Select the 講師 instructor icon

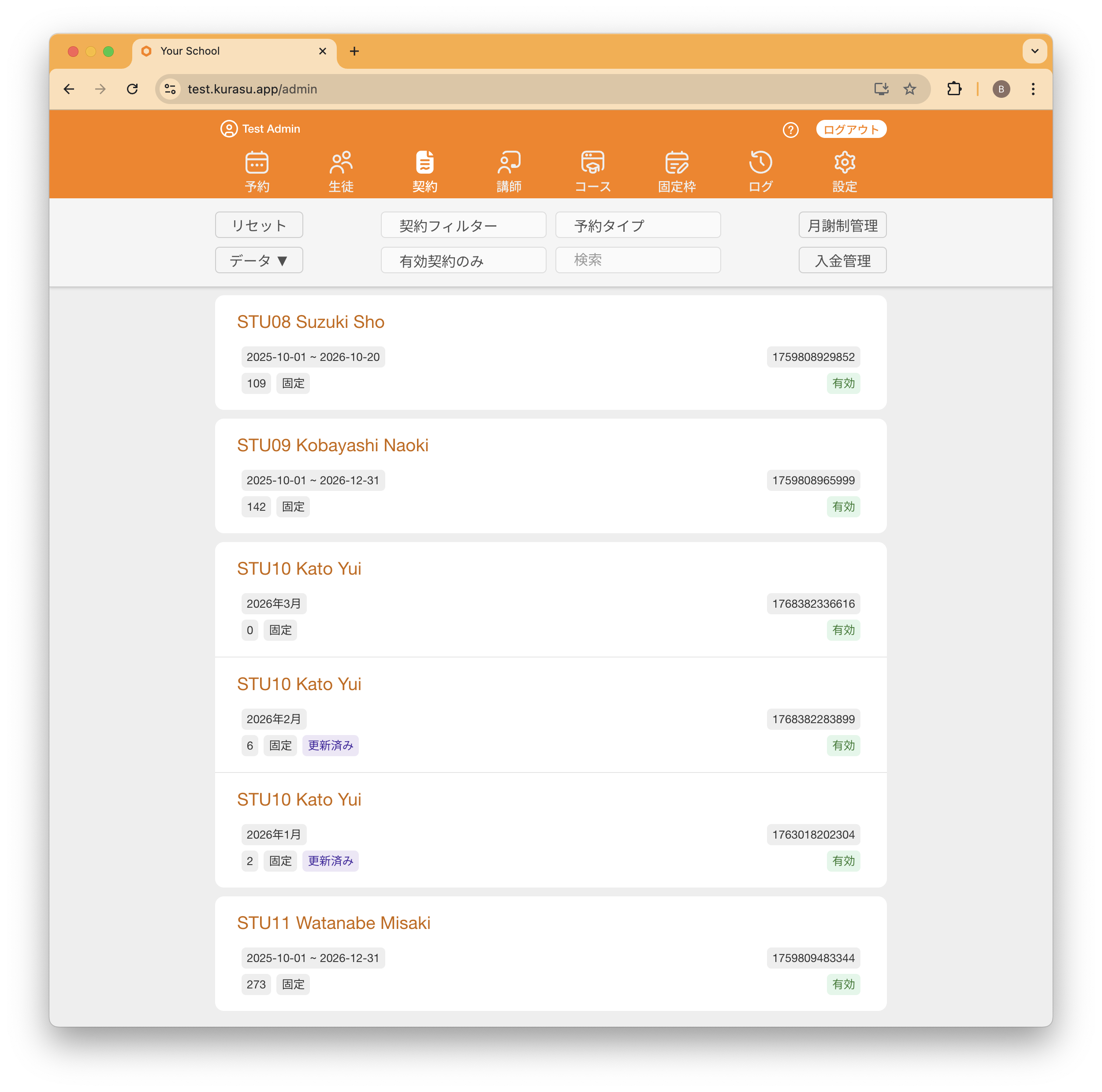click(x=509, y=163)
